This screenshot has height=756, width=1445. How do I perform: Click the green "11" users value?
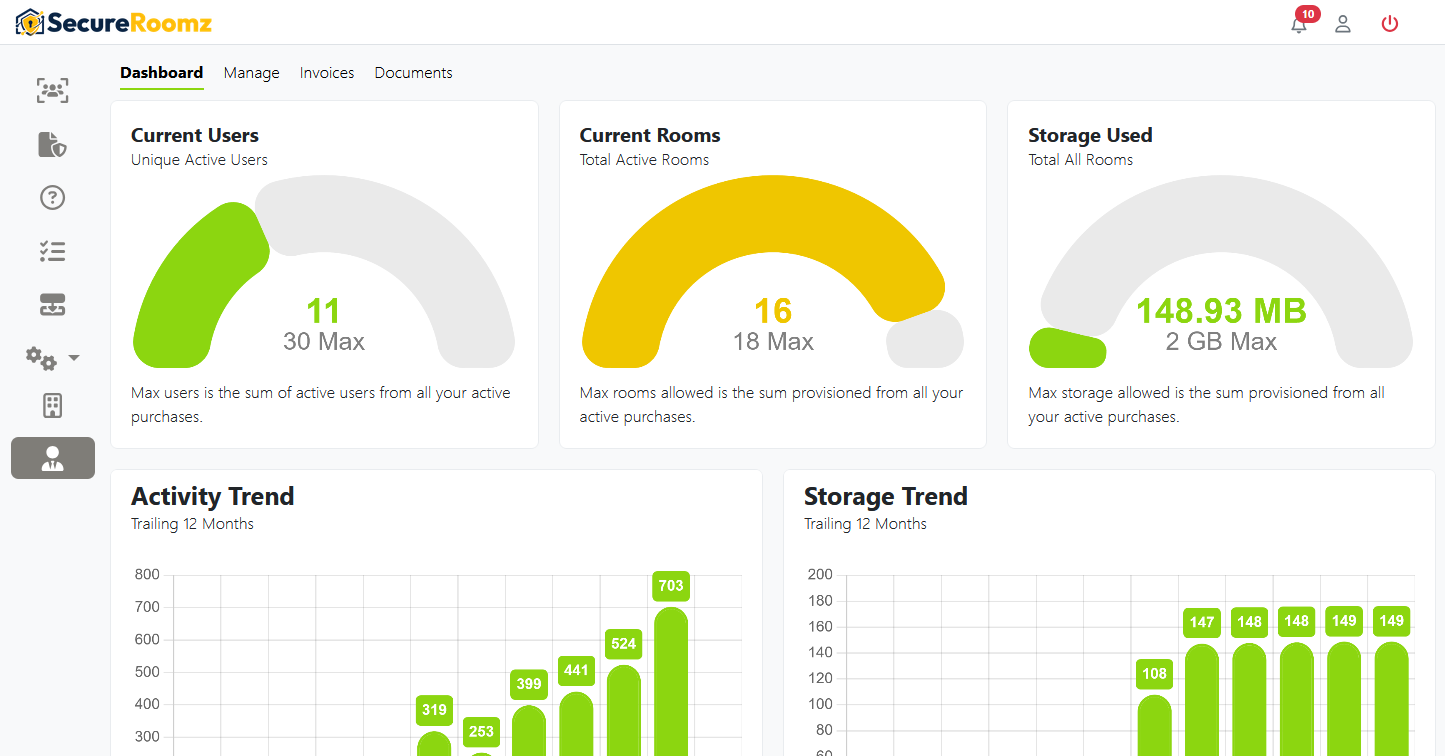pos(323,311)
